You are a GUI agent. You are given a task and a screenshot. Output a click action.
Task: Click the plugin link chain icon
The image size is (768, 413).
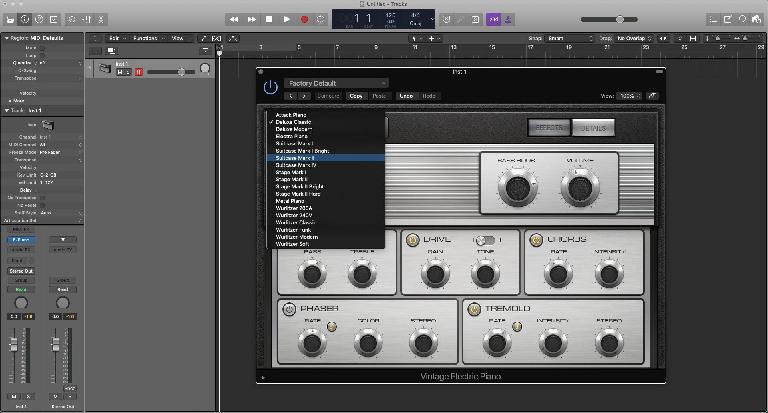click(652, 96)
